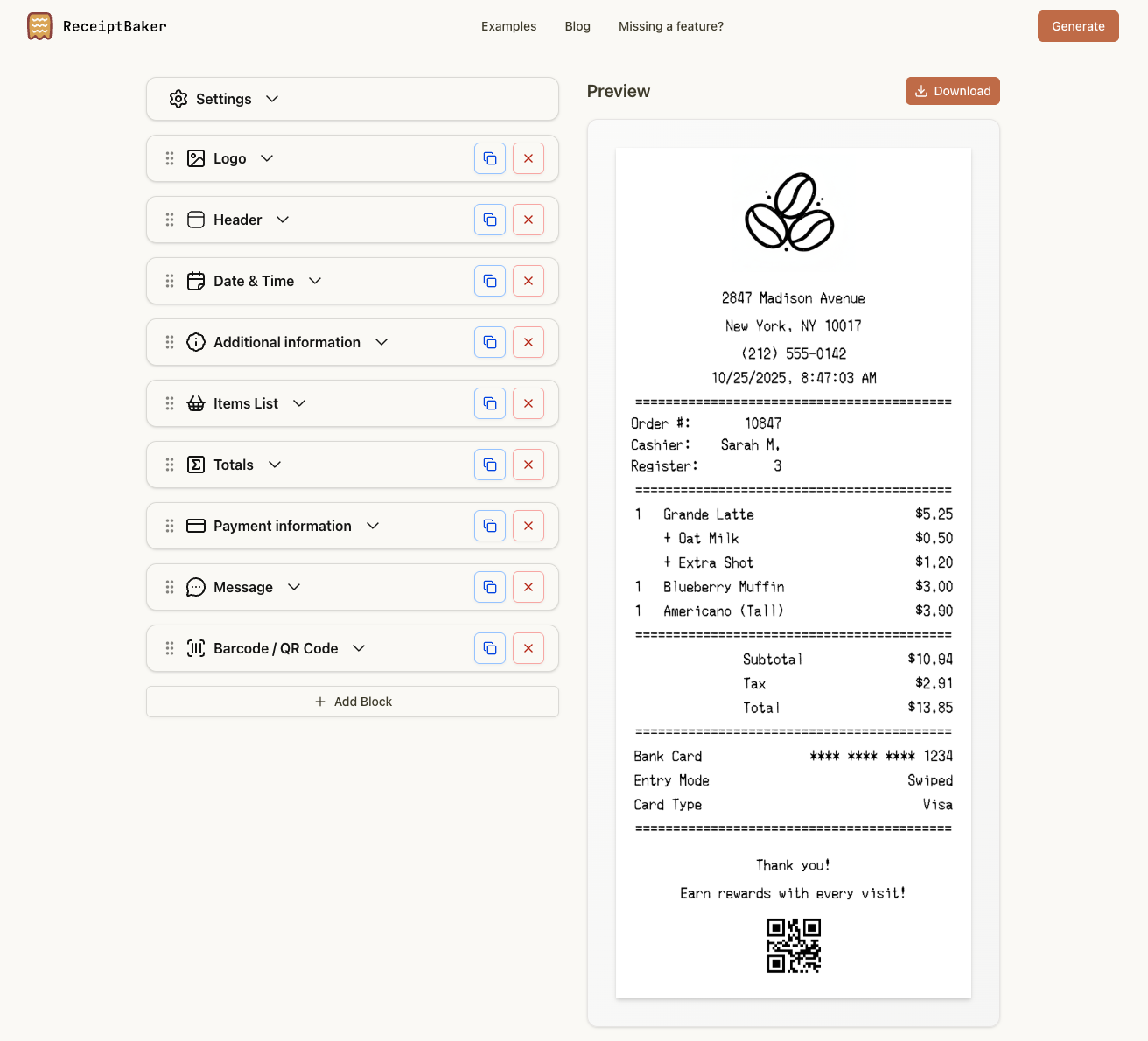
Task: Open the Examples page
Action: 508,26
